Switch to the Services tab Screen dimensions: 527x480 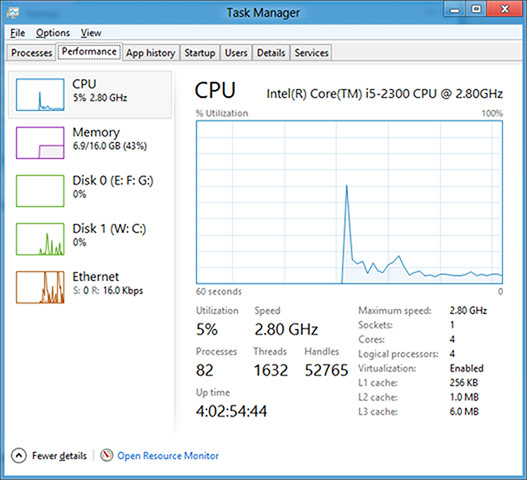(x=311, y=53)
